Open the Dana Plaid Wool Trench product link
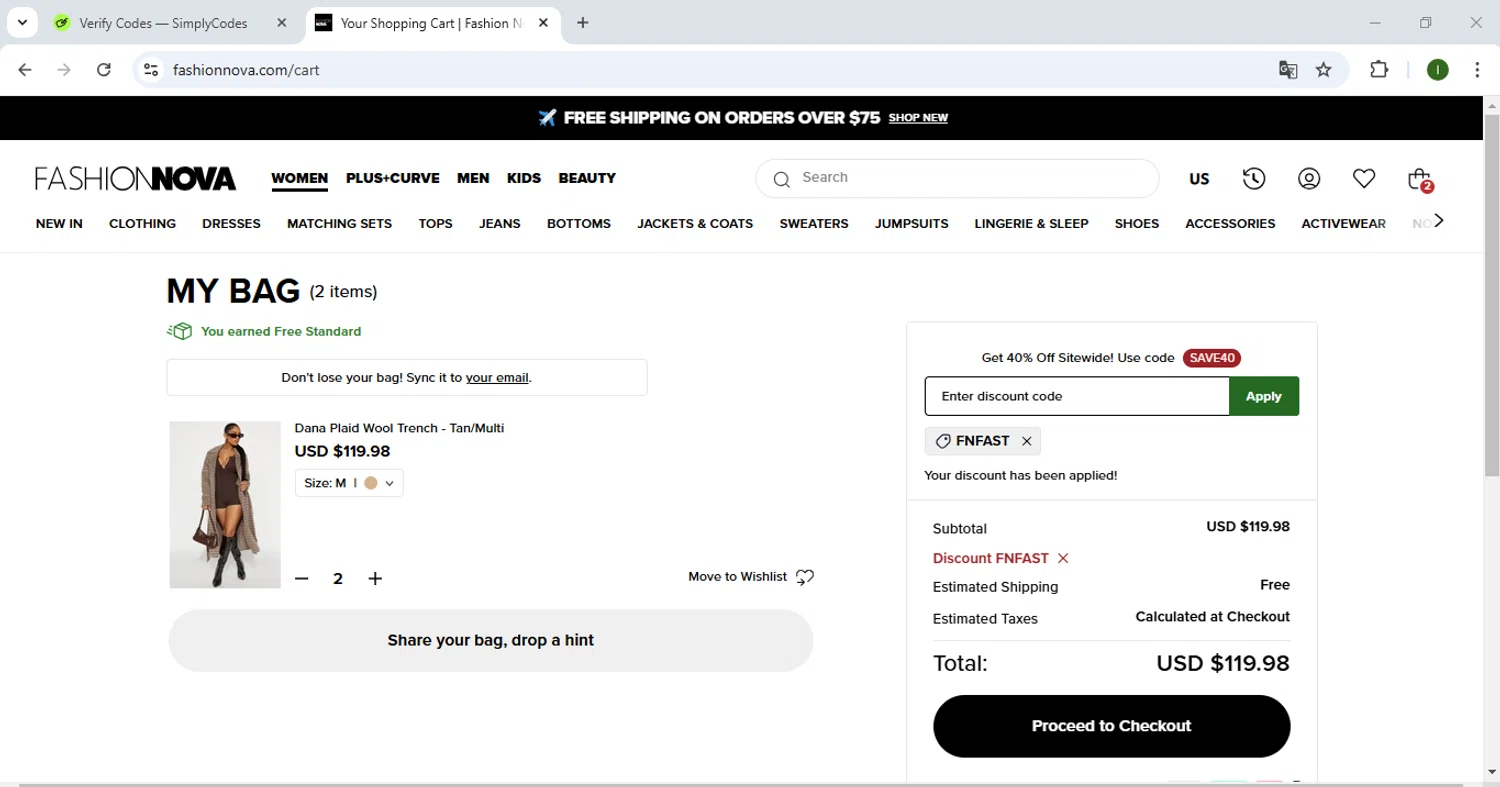The height and width of the screenshot is (787, 1500). click(399, 428)
